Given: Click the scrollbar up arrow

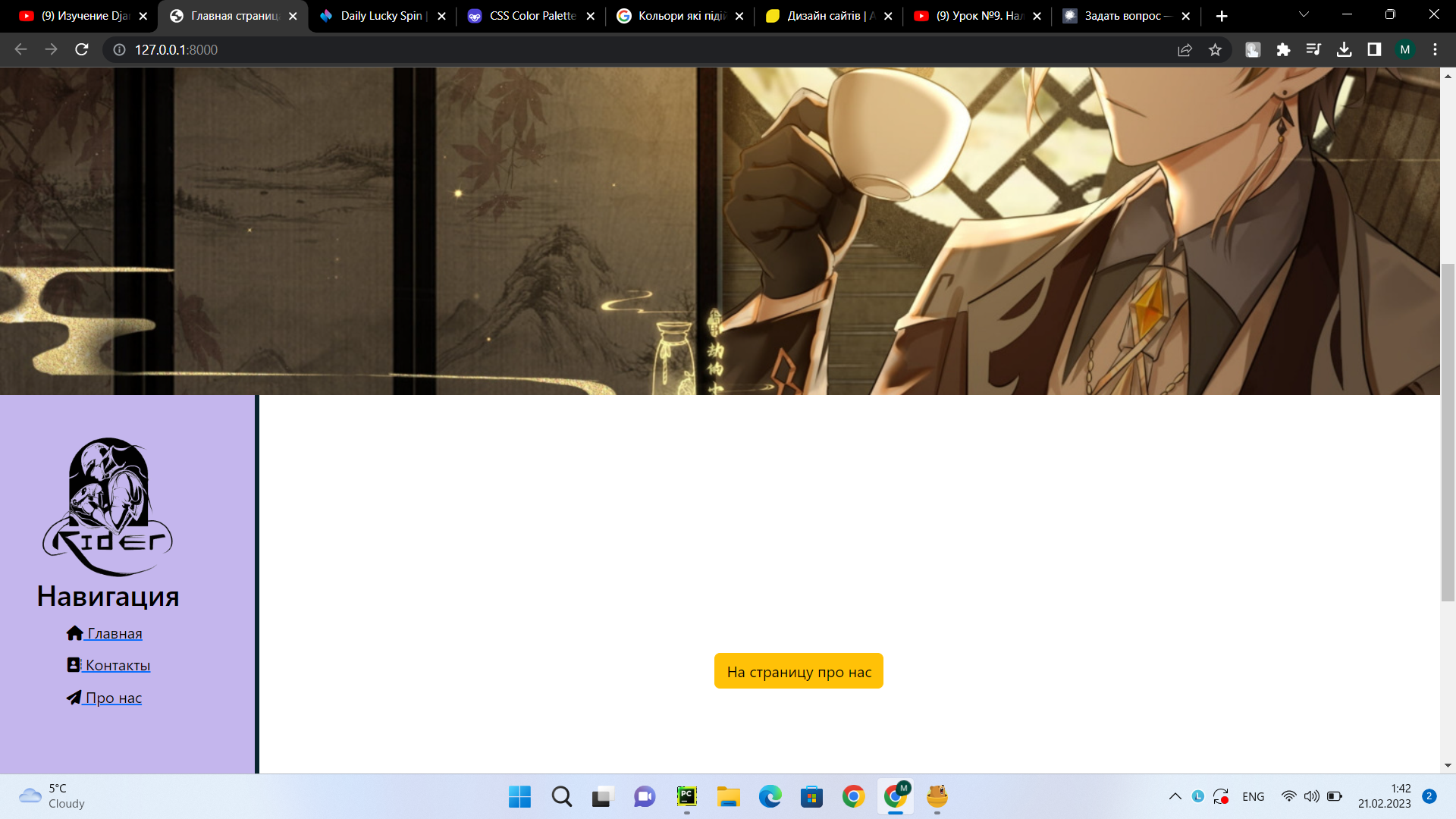Looking at the screenshot, I should pyautogui.click(x=1448, y=76).
